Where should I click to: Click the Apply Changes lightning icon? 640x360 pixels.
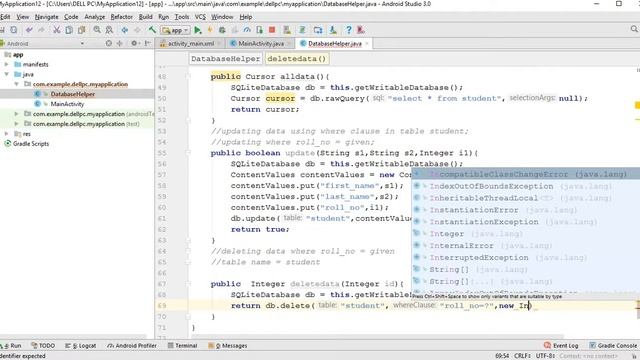tap(210, 30)
